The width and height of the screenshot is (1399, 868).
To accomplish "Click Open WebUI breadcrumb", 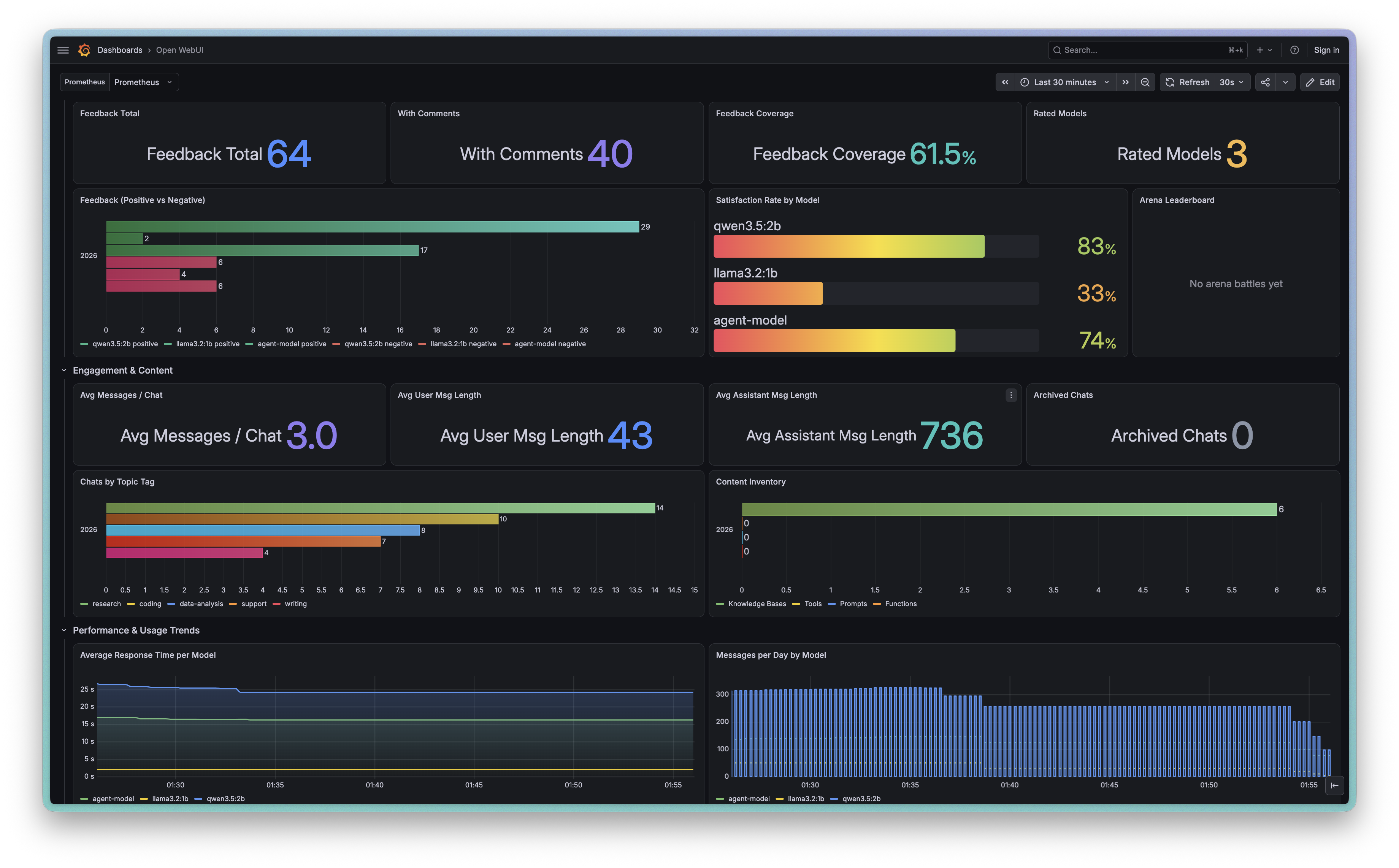I will (x=179, y=50).
